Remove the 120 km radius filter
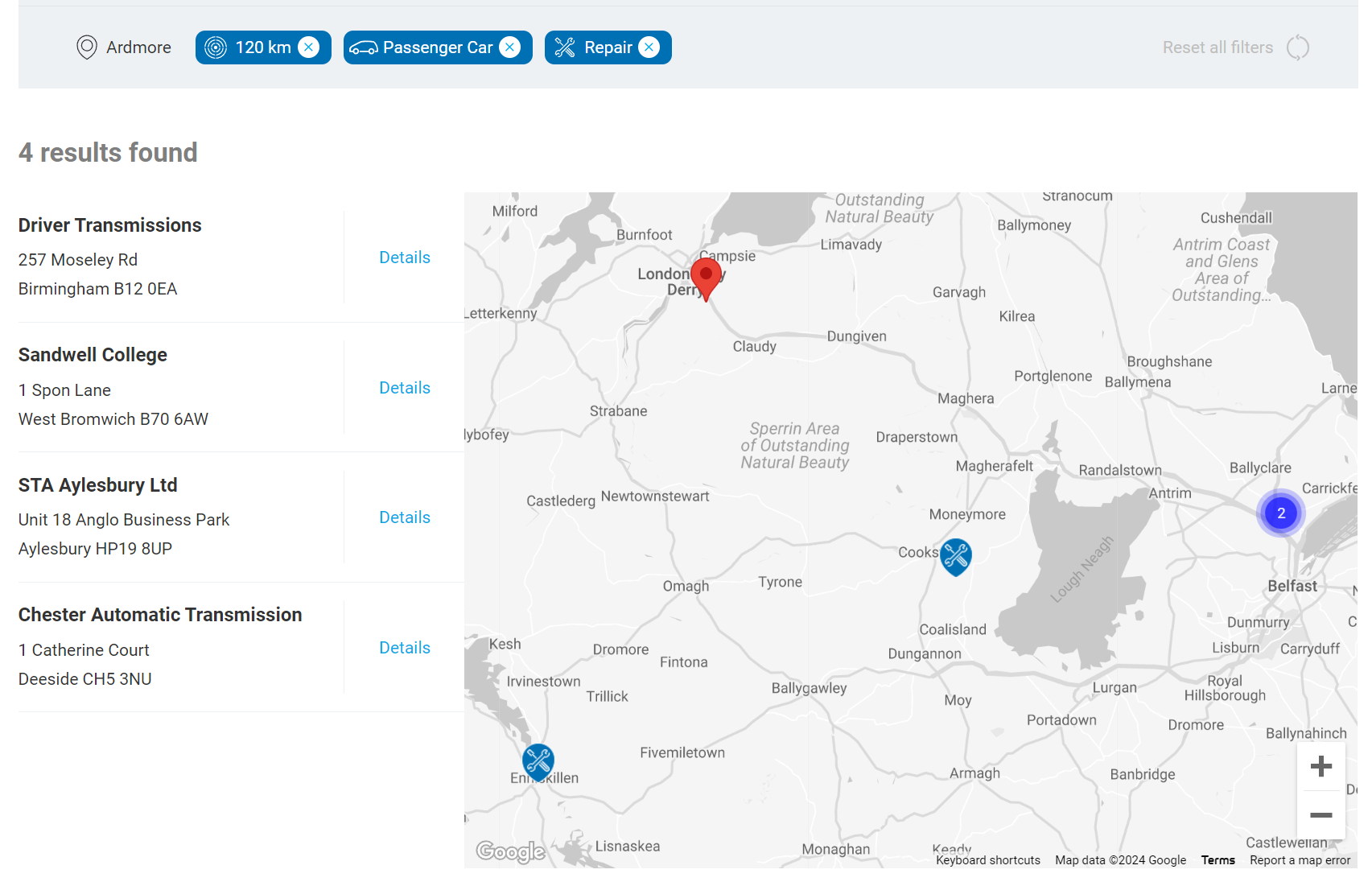 309,47
